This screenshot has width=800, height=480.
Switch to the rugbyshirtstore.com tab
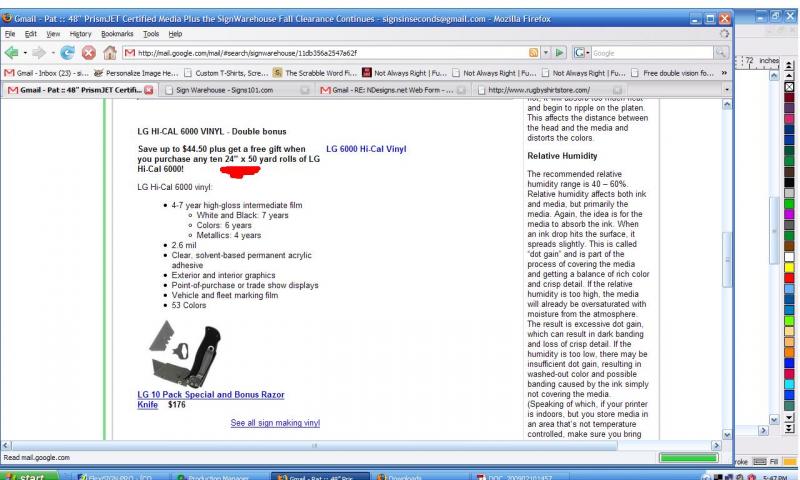pos(548,90)
